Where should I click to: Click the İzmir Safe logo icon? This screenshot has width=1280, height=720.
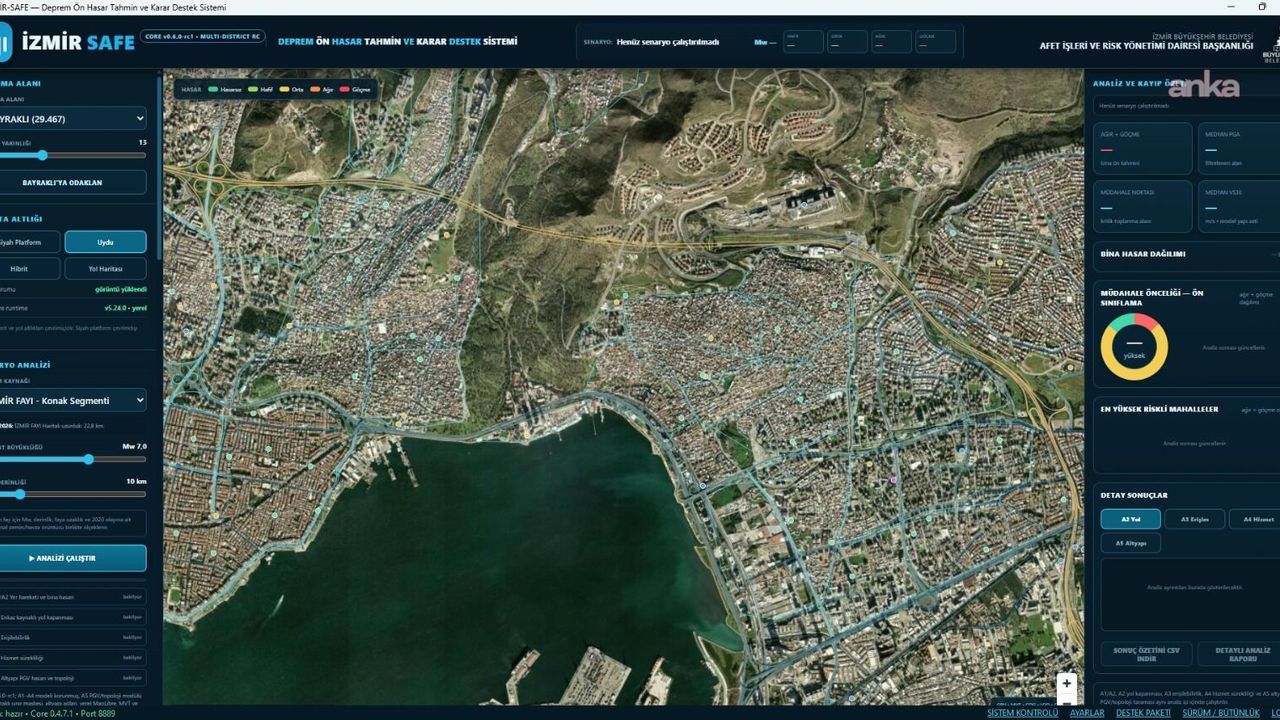click(5, 42)
